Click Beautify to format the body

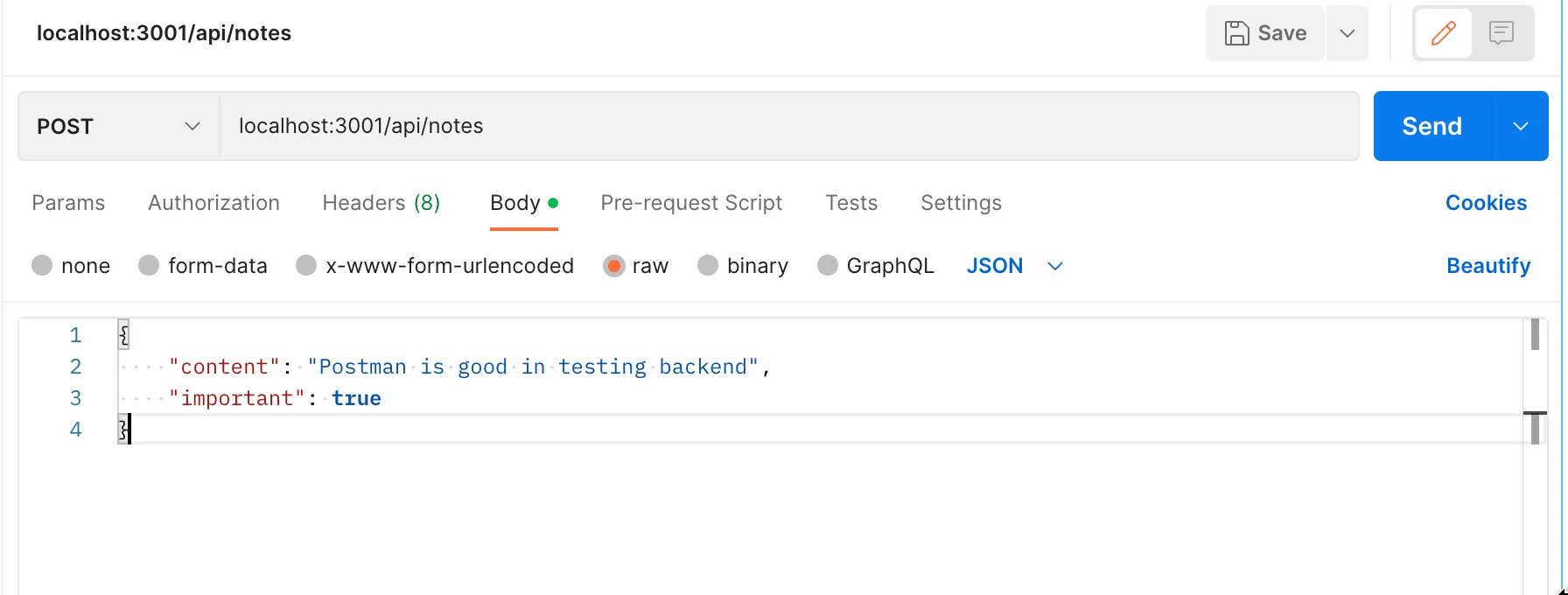point(1488,266)
